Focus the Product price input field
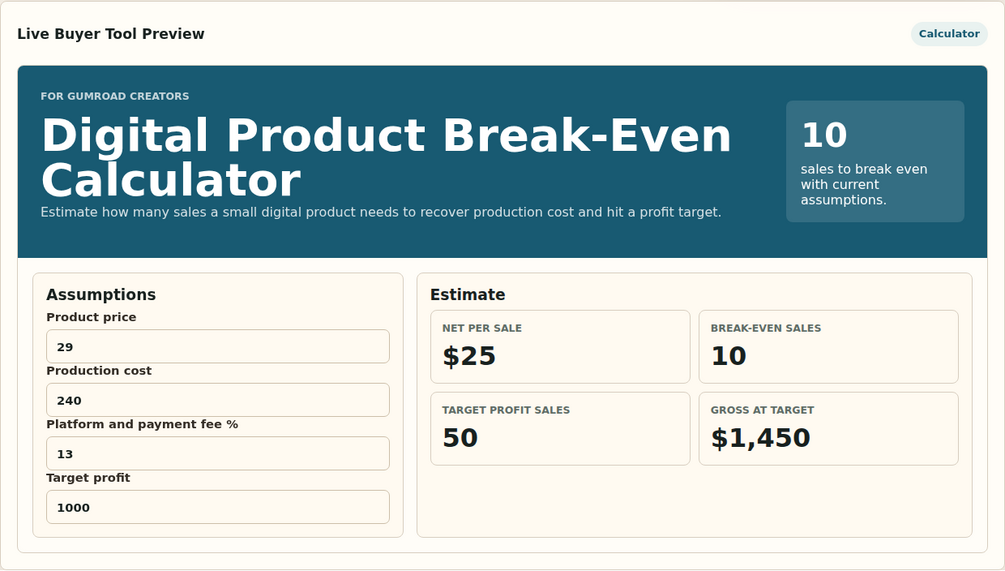This screenshot has width=1005, height=571. pyautogui.click(x=218, y=347)
